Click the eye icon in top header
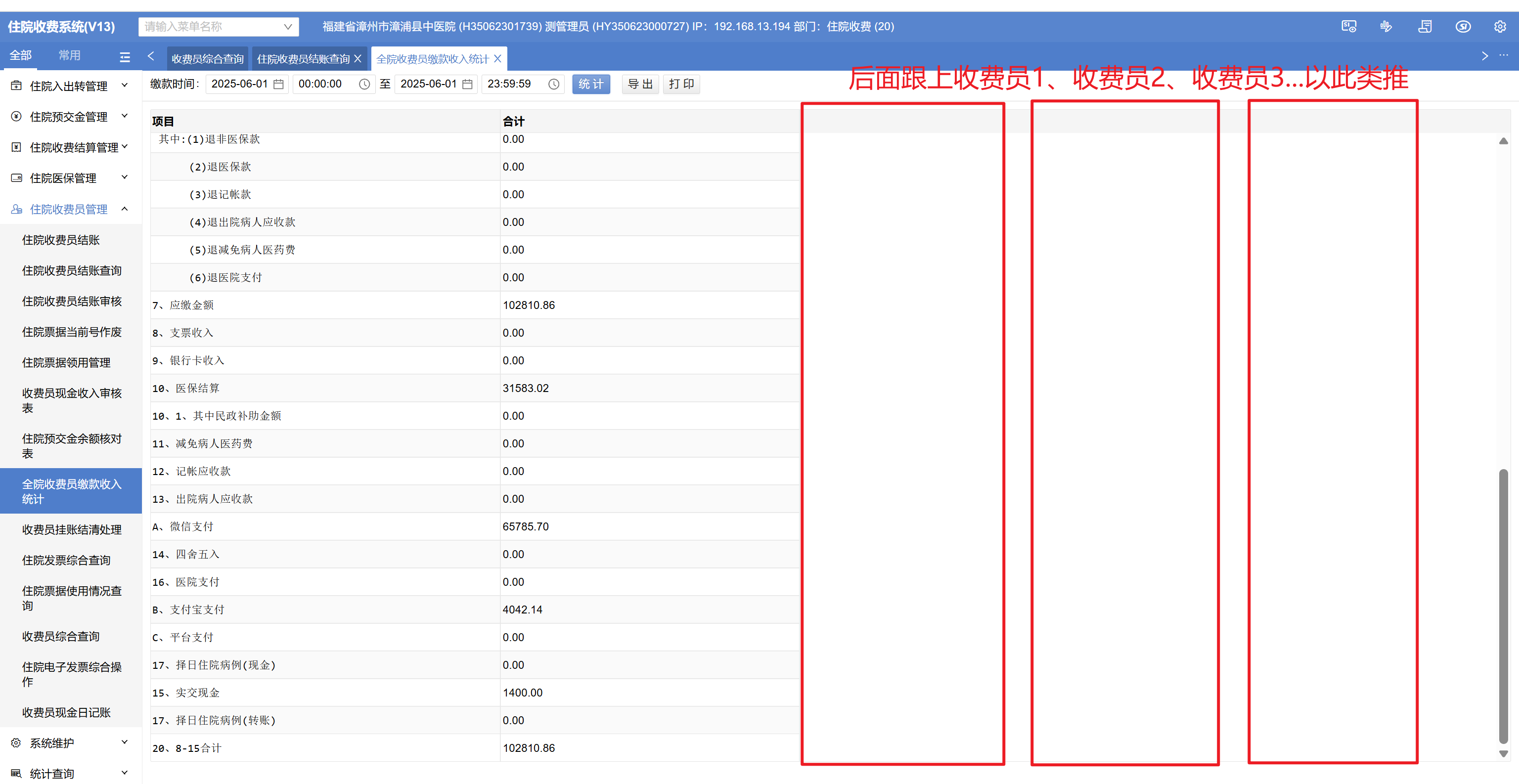1519x784 pixels. 1463,27
